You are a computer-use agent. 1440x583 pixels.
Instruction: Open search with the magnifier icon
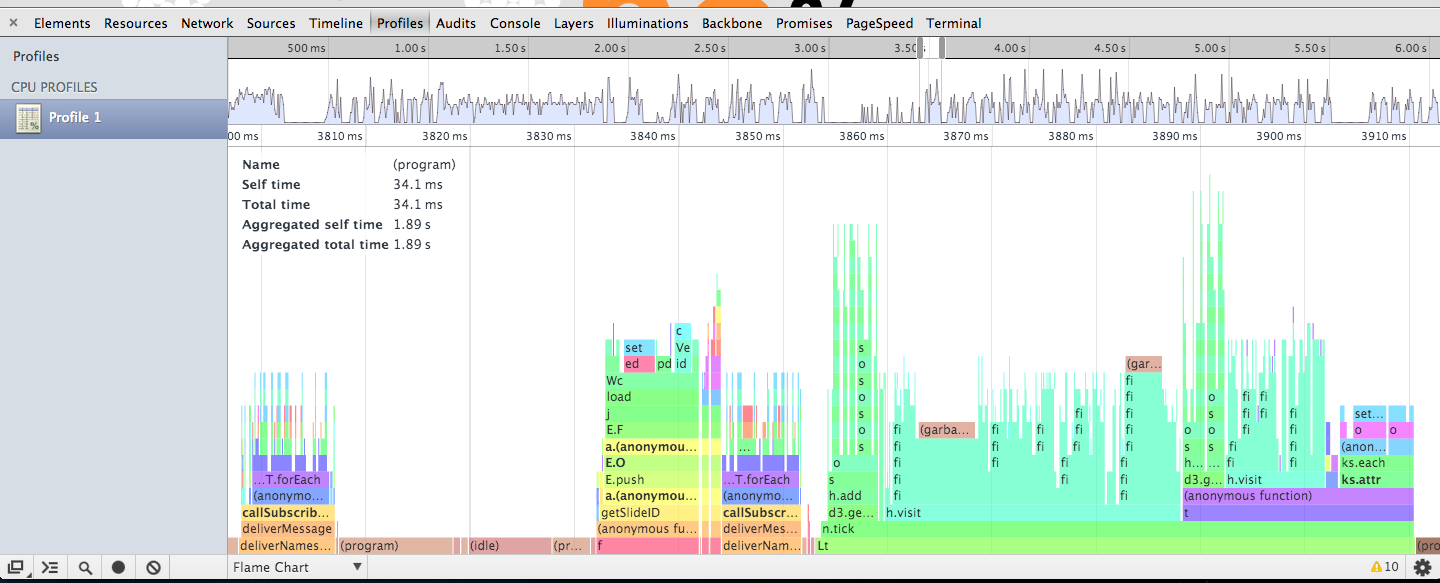pyautogui.click(x=86, y=567)
